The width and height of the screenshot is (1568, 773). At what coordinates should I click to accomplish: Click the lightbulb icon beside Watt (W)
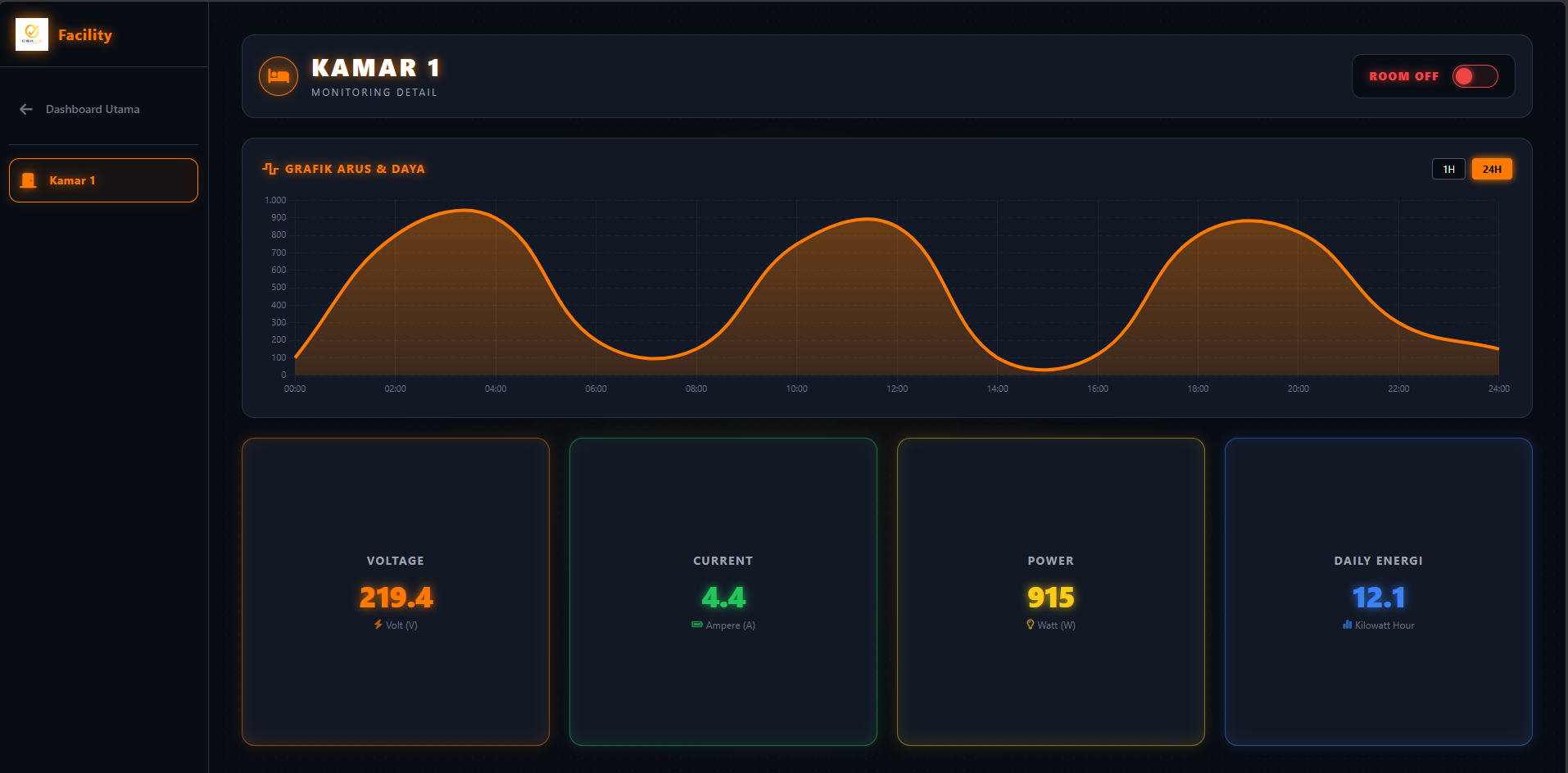point(1031,625)
